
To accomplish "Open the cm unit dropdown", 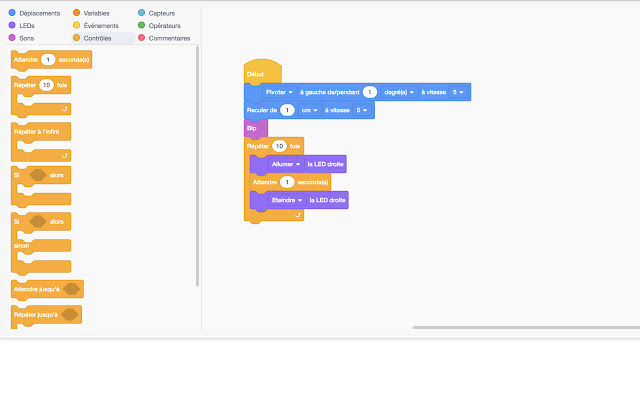I will 309,110.
